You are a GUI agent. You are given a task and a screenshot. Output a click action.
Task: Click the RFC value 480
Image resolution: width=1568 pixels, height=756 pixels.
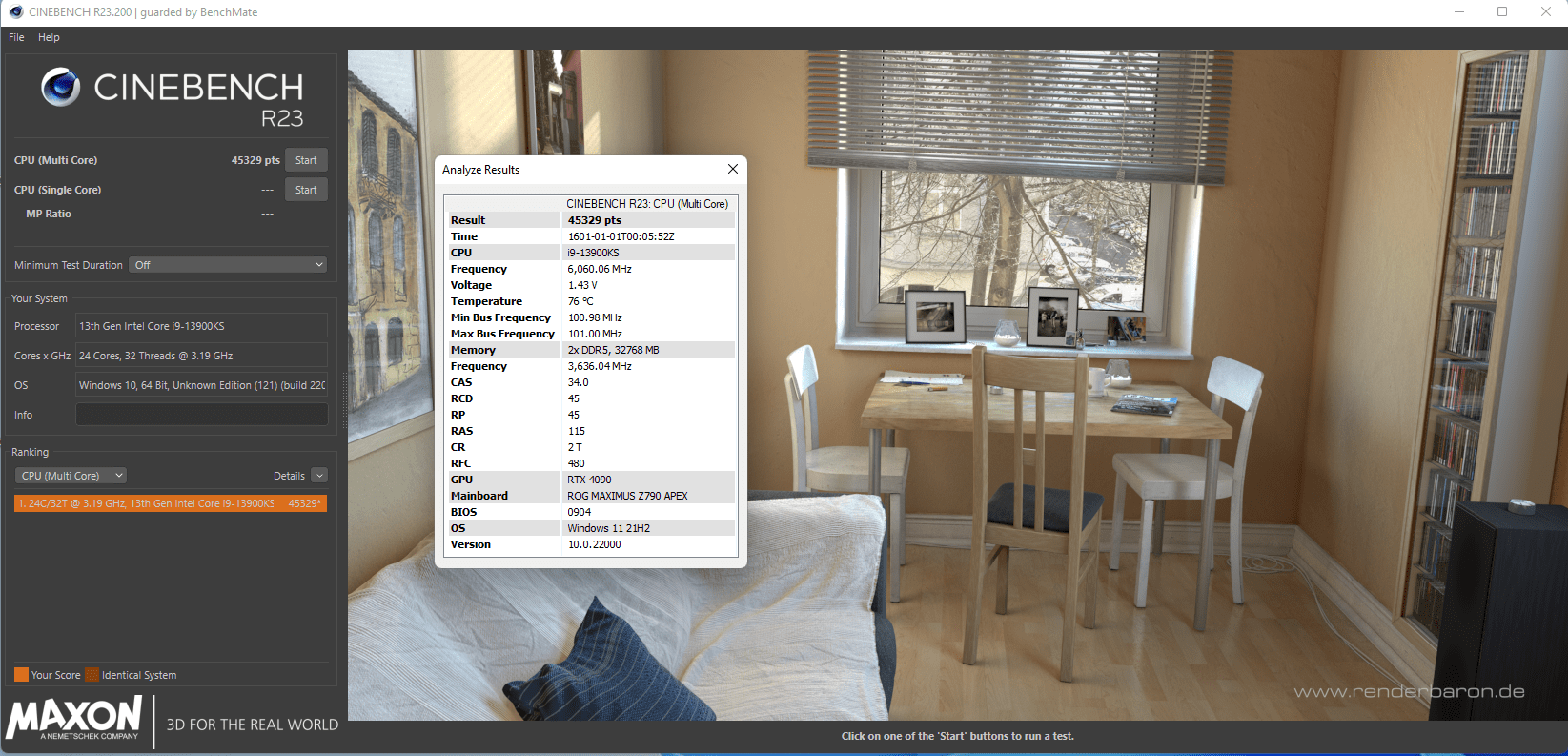pos(577,463)
